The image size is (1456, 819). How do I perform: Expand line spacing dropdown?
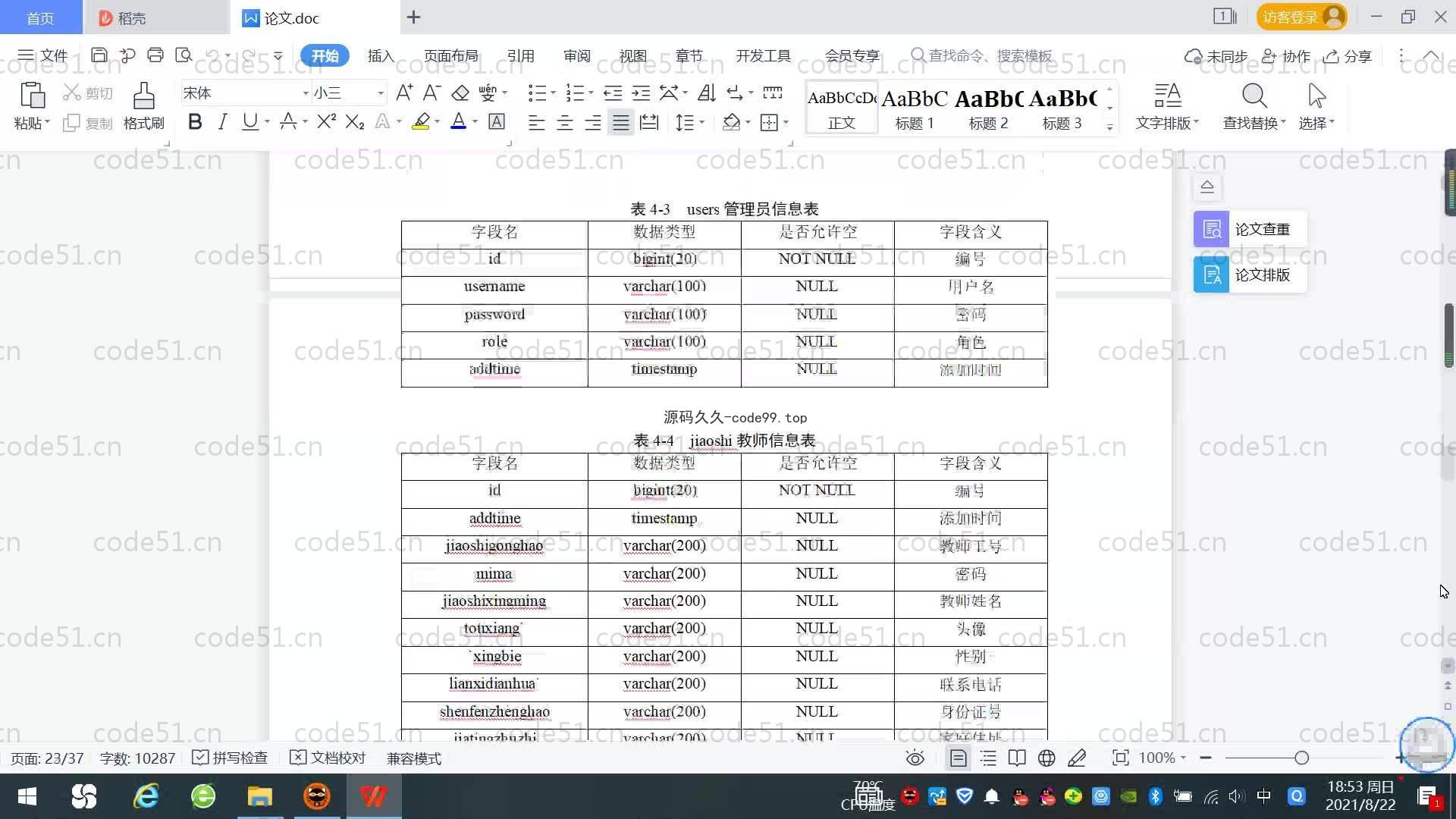(x=702, y=122)
